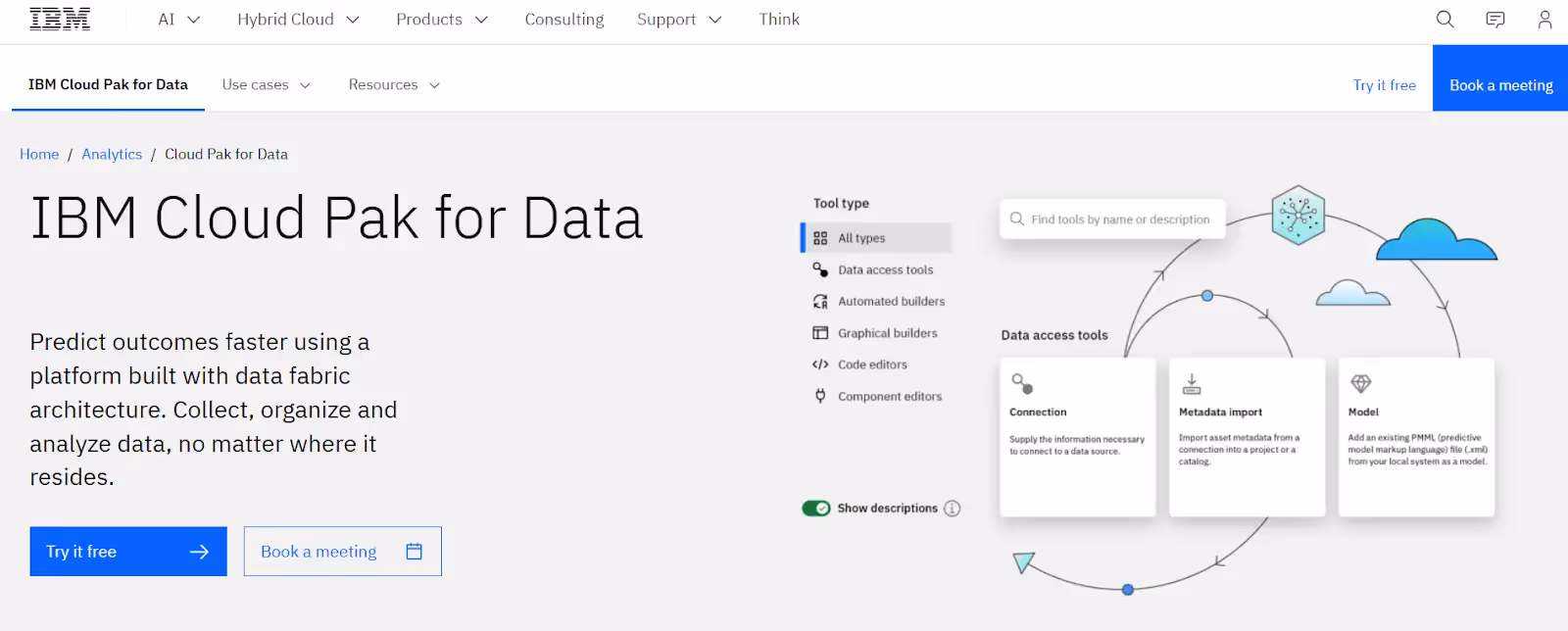Click Try it free link in subnav
1568x631 pixels.
pyautogui.click(x=1385, y=85)
